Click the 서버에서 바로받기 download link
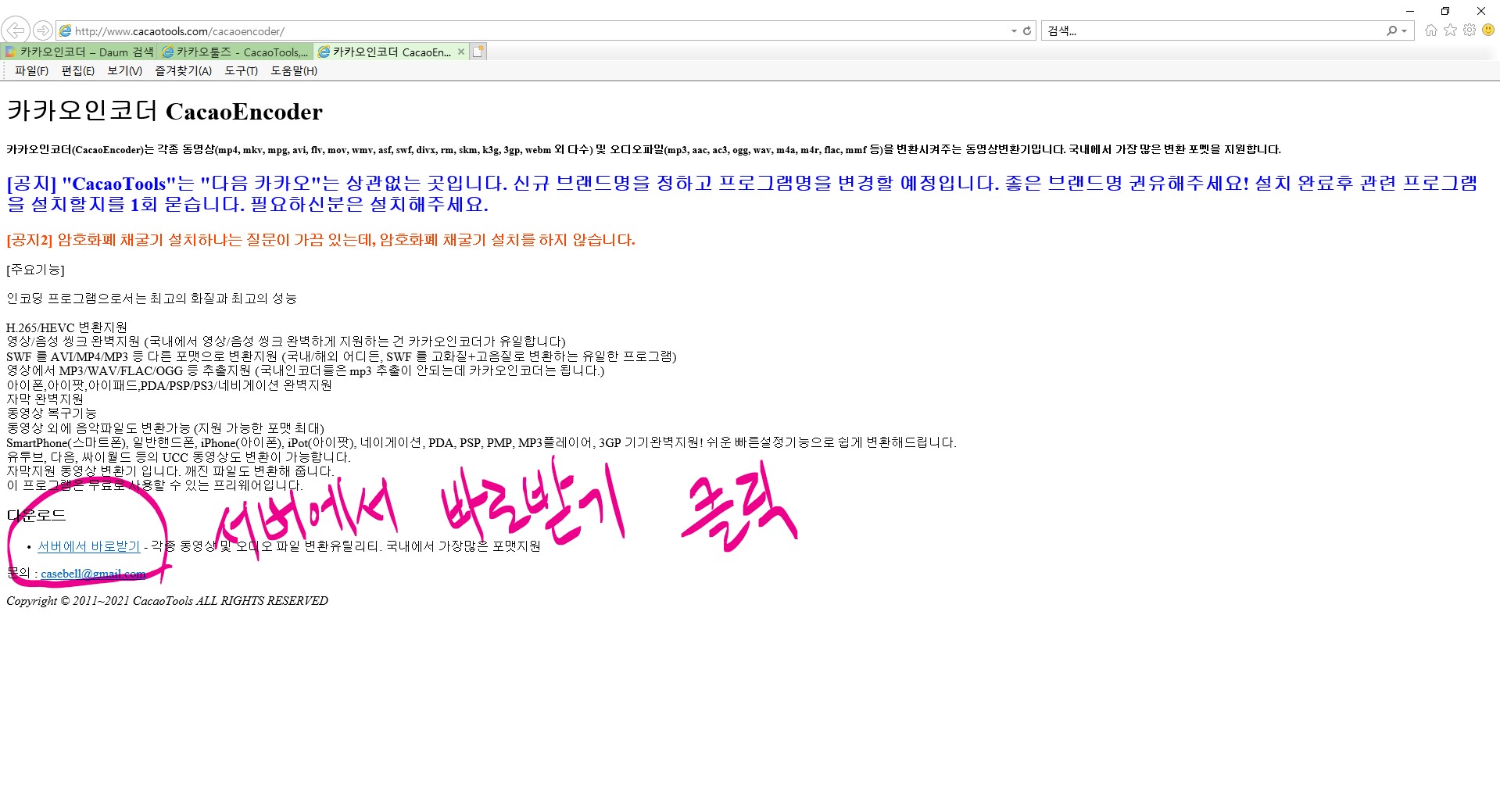 88,546
